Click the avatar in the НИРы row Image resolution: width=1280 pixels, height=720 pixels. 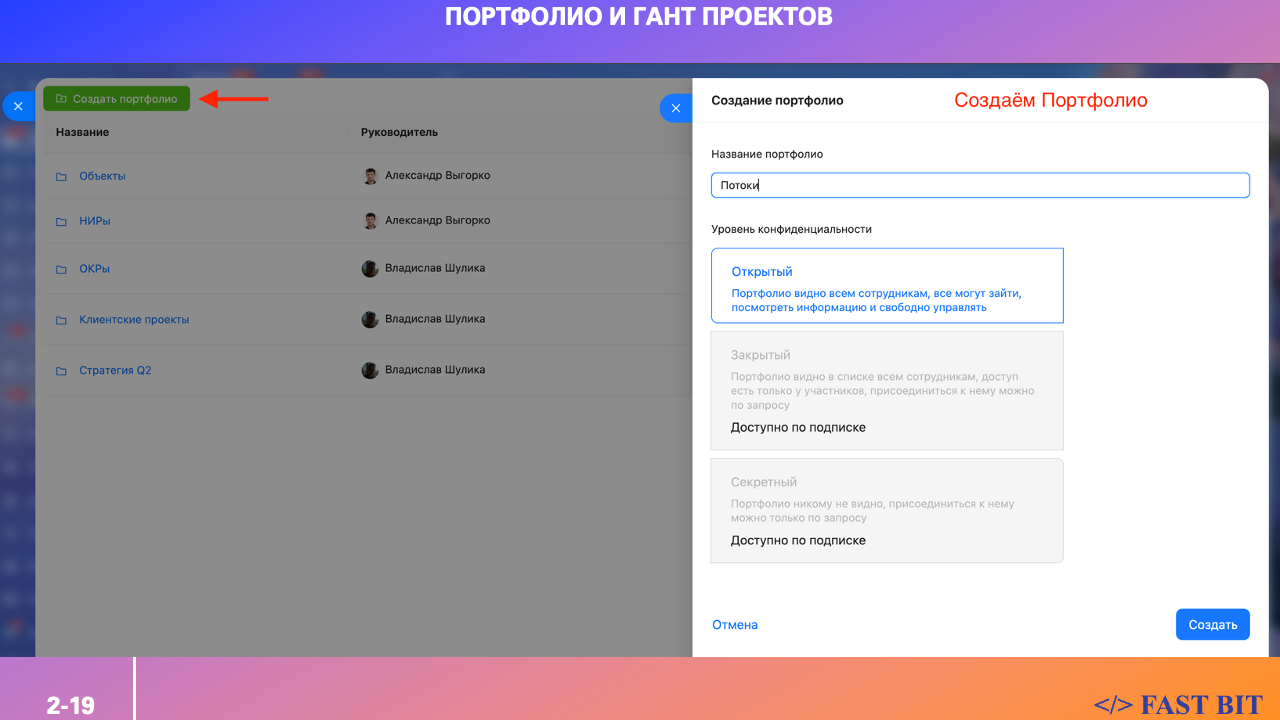370,221
